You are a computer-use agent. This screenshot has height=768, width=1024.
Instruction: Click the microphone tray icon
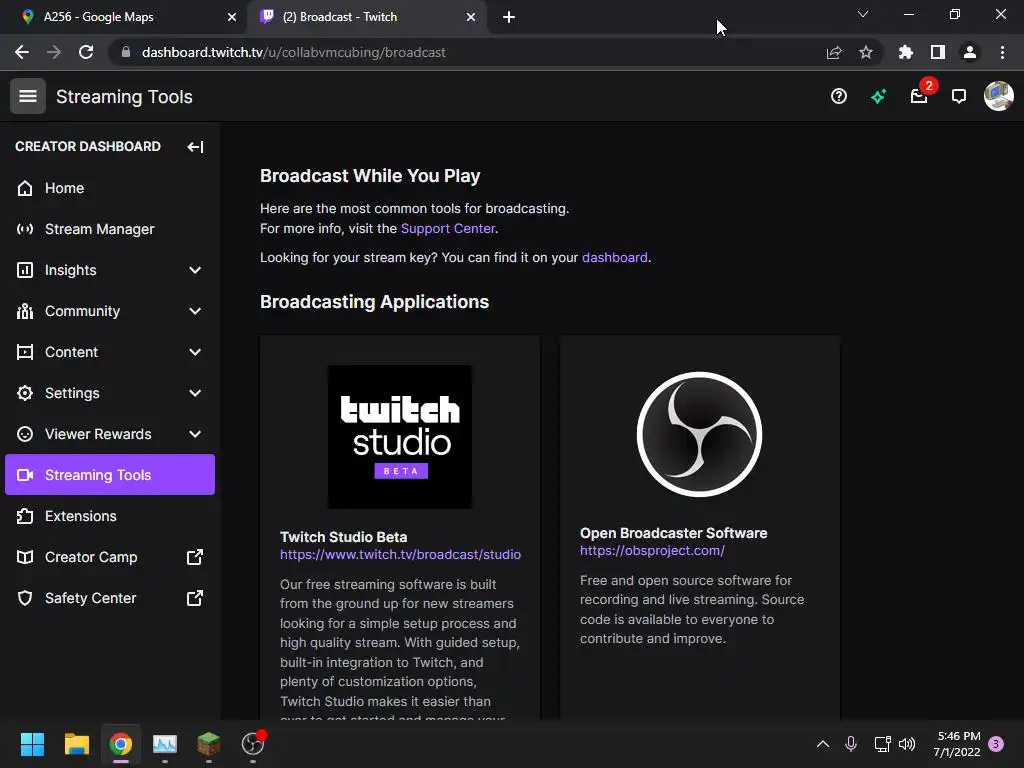[x=851, y=744]
